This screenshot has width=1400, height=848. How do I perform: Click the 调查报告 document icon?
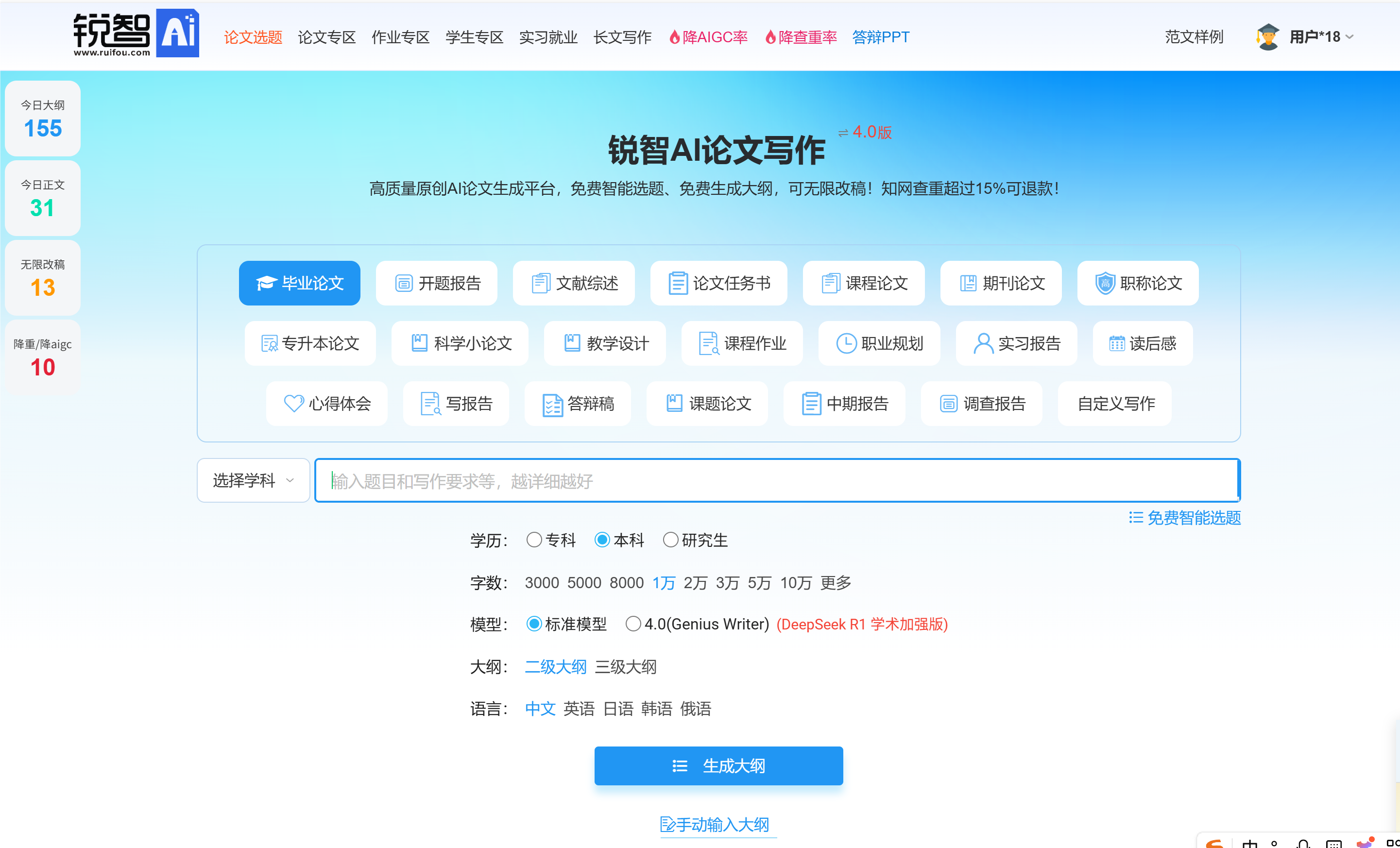click(x=948, y=404)
